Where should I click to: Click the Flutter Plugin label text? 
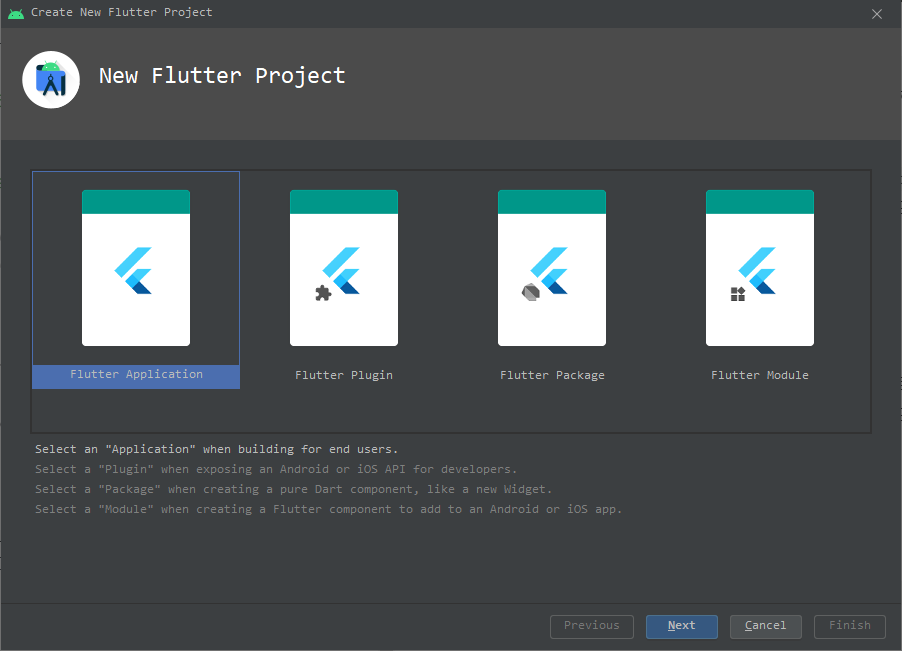coord(343,374)
